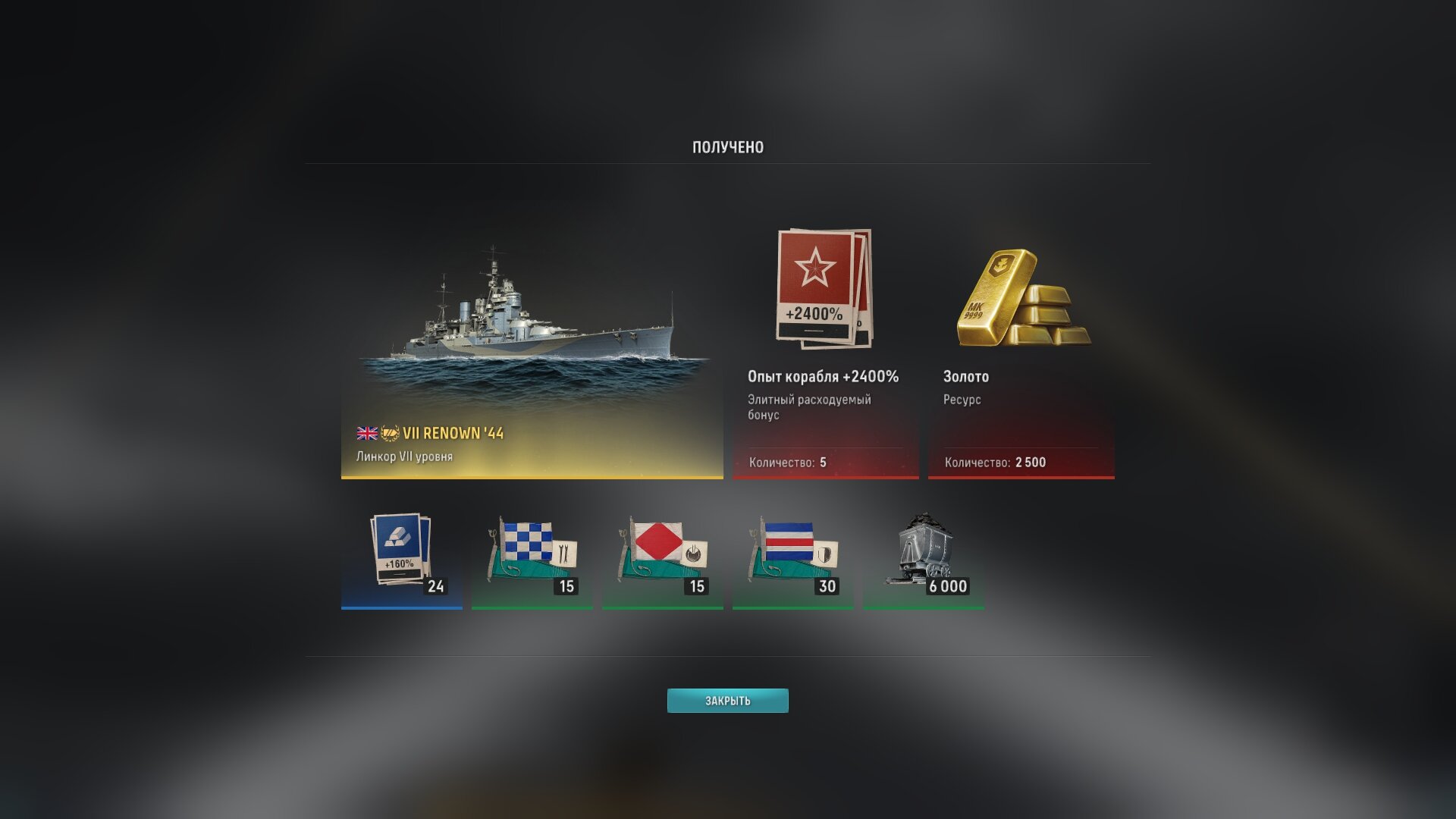Select the blue +160% bonus card icon

(400, 550)
